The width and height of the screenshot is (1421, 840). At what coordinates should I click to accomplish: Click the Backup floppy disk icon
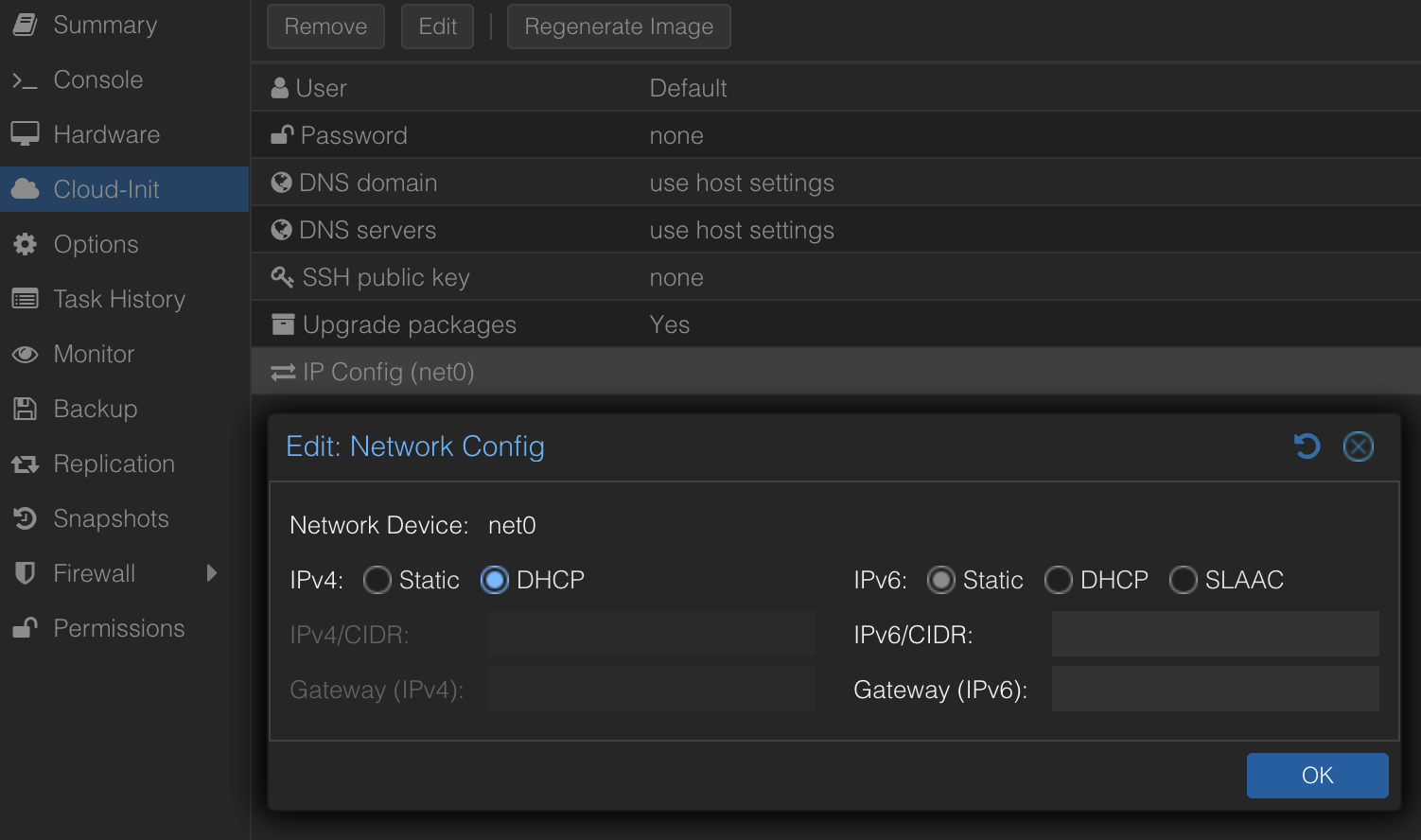26,409
